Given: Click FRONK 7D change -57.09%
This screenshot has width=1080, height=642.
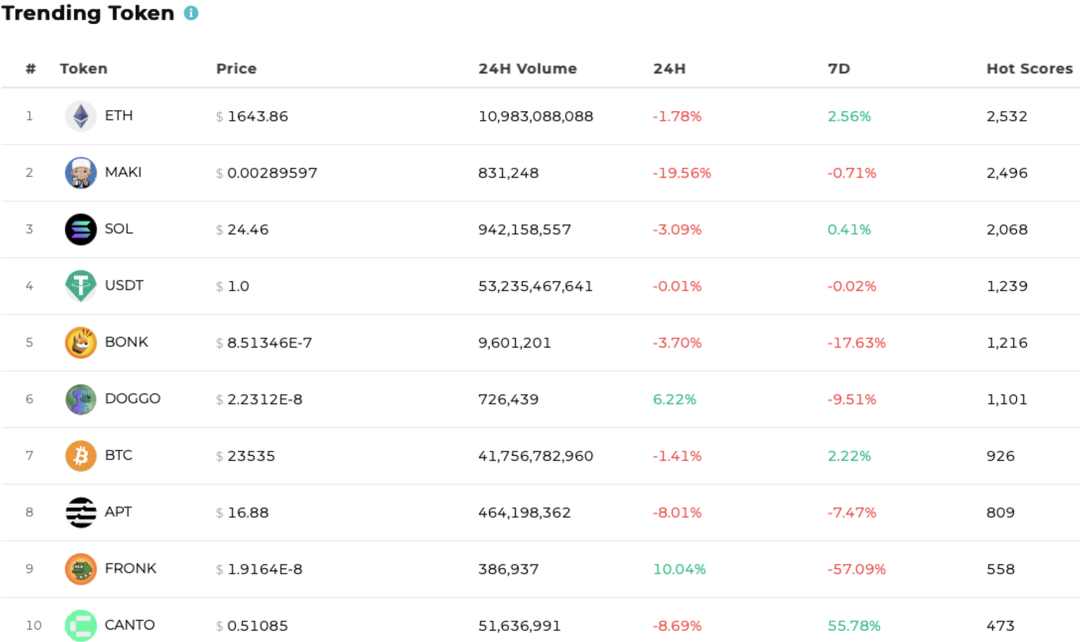Looking at the screenshot, I should coord(856,569).
